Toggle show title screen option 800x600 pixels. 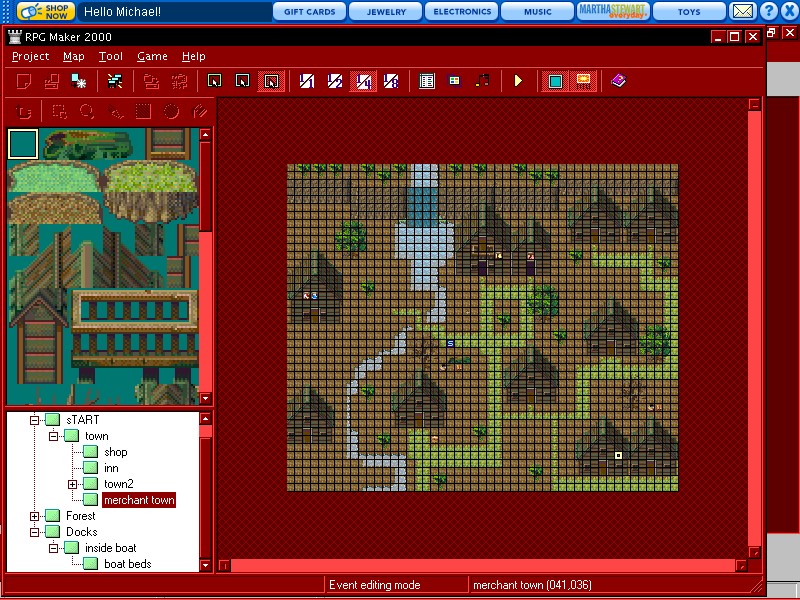[583, 81]
